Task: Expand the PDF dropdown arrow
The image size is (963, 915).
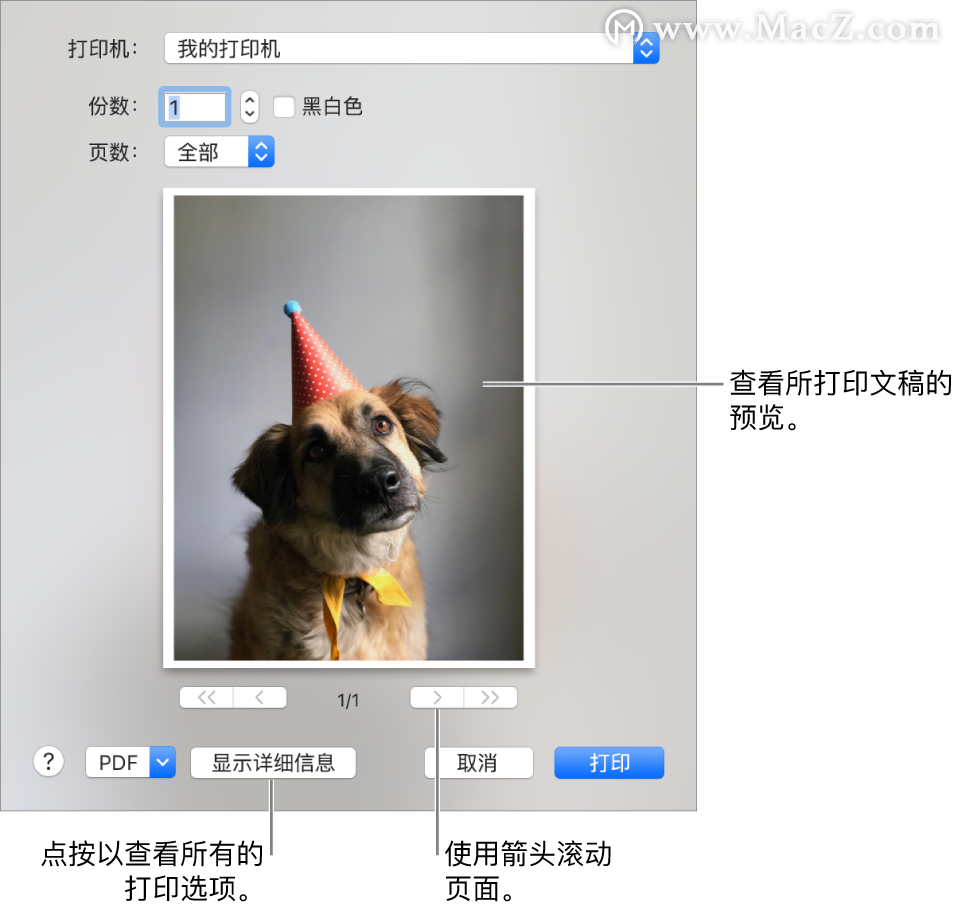Action: click(163, 763)
